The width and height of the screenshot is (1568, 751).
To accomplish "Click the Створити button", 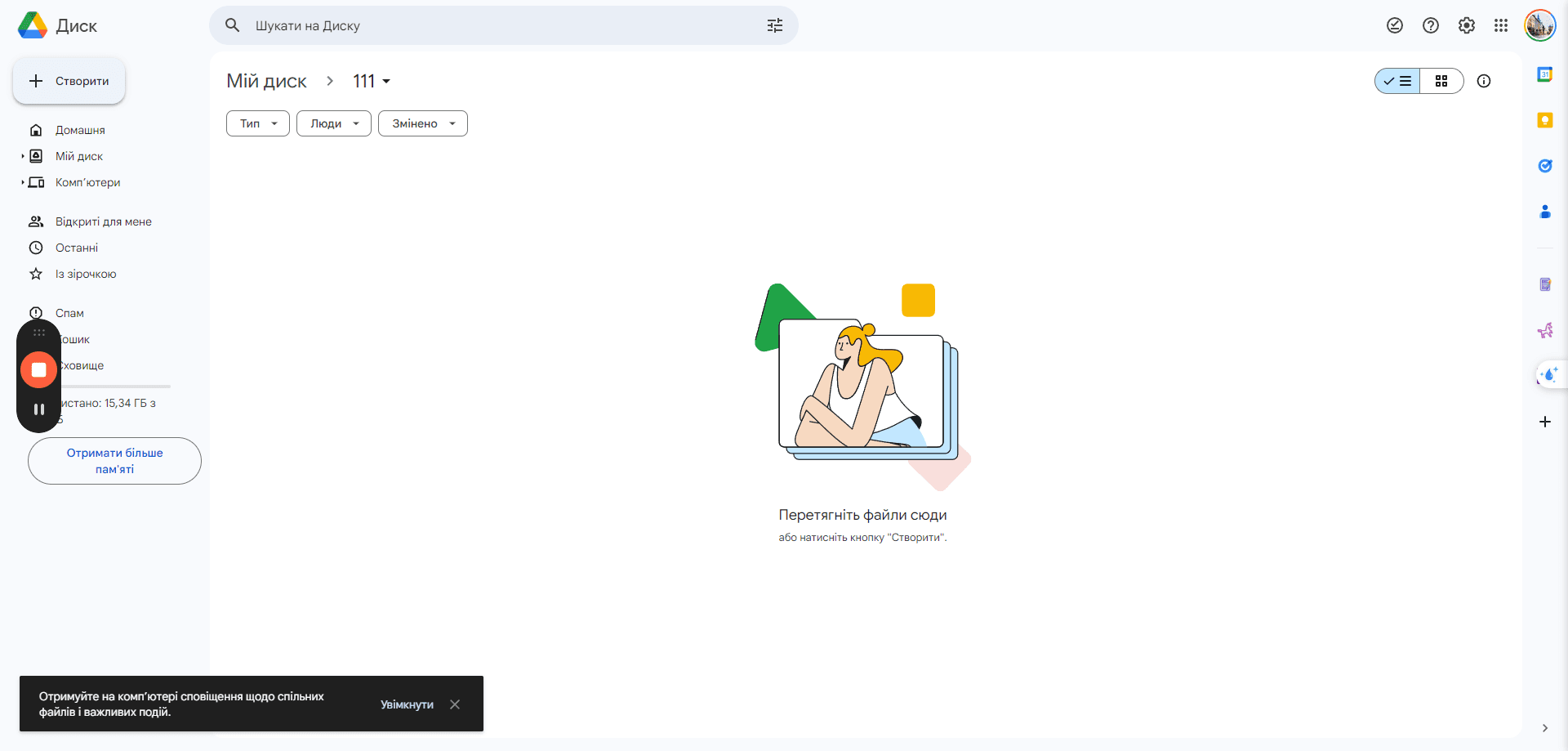I will [69, 81].
